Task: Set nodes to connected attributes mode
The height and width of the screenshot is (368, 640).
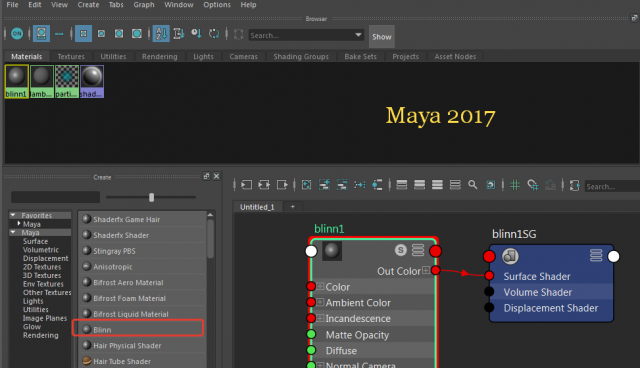Action: coord(420,185)
